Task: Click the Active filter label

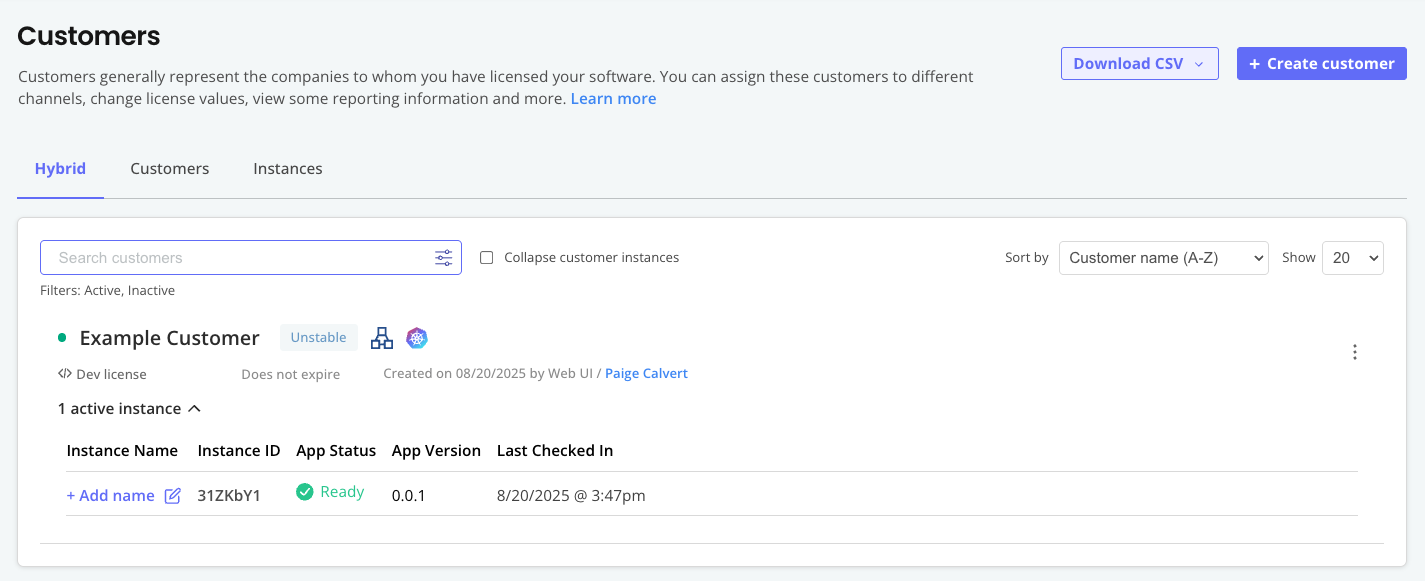Action: point(100,290)
